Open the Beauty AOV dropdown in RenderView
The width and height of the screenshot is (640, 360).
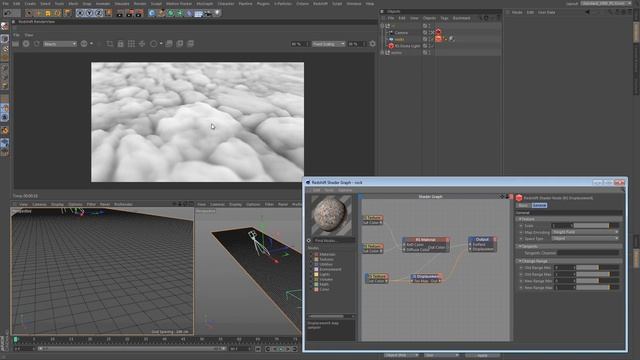click(60, 44)
